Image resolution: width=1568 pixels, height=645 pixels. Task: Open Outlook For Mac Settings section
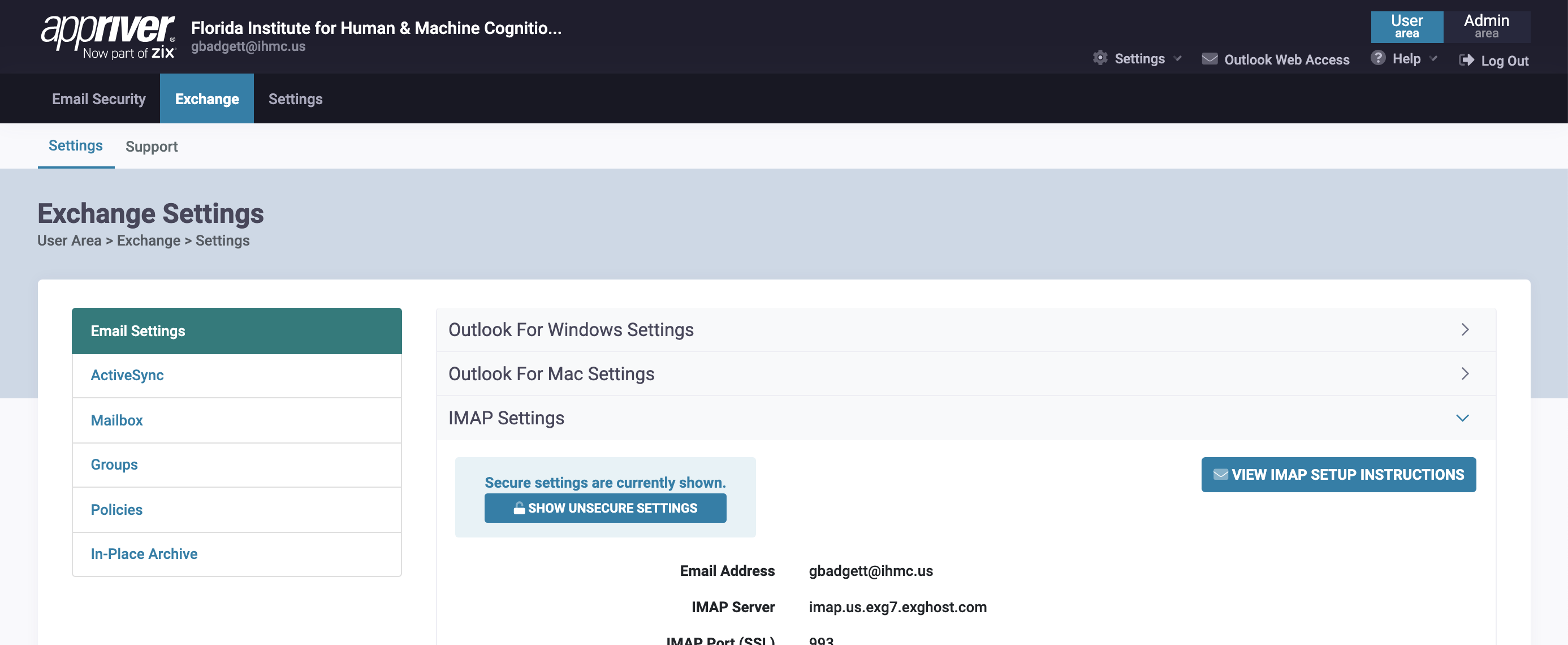click(x=965, y=373)
